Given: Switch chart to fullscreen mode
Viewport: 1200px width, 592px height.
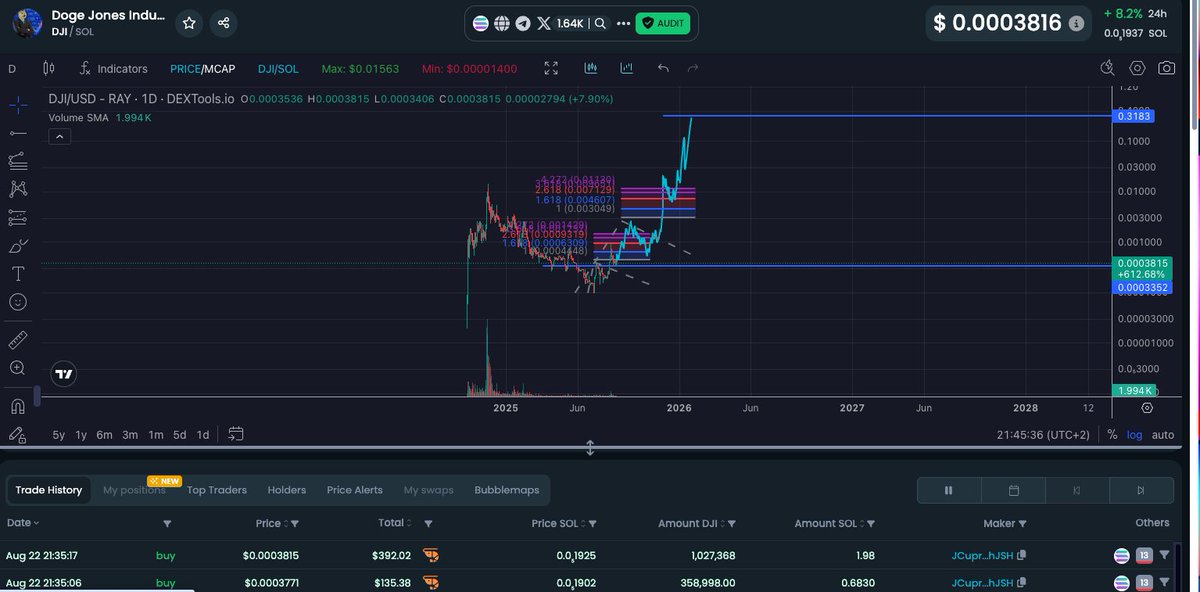Looking at the screenshot, I should (551, 68).
